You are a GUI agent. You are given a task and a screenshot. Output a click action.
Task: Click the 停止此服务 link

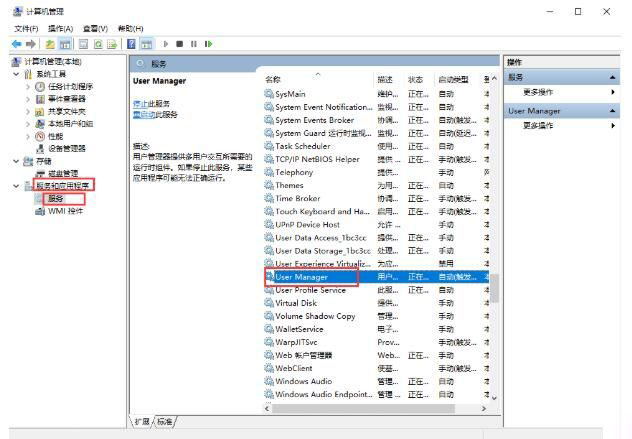151,104
